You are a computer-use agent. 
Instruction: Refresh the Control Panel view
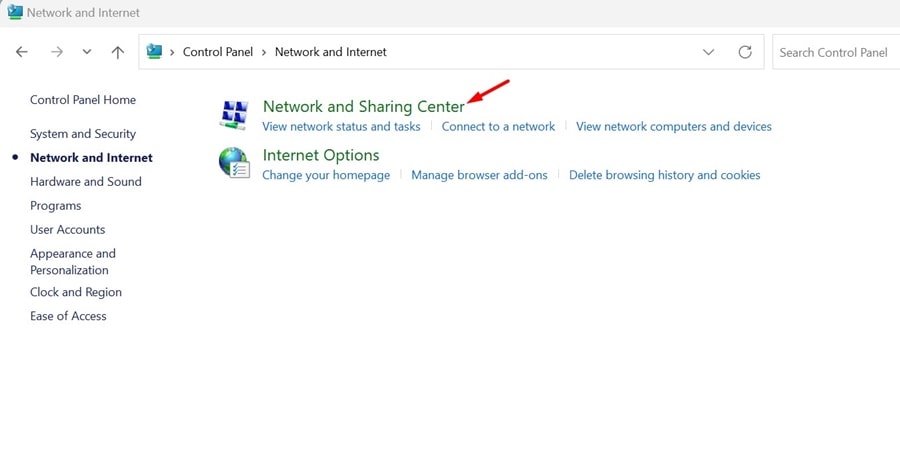pos(744,52)
